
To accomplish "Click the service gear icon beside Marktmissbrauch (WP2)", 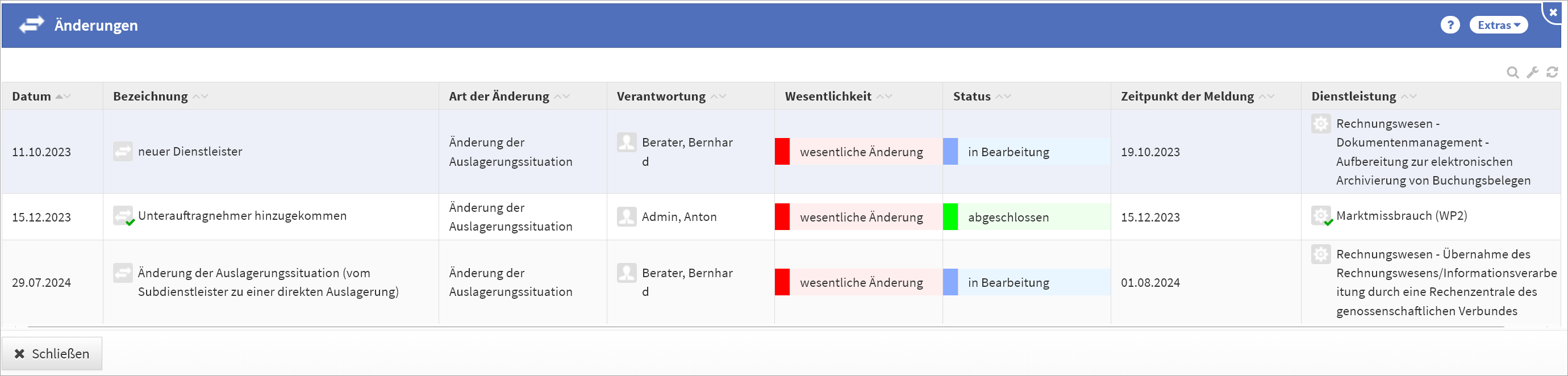I will click(1320, 216).
